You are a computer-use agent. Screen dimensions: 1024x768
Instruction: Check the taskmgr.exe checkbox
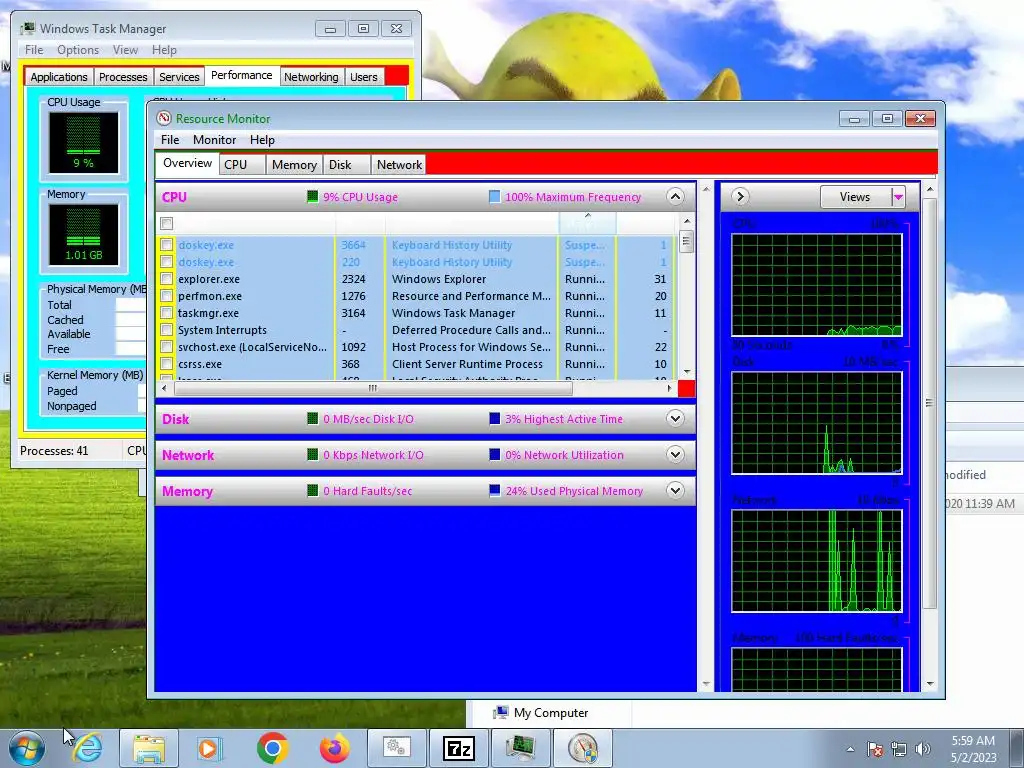click(167, 313)
